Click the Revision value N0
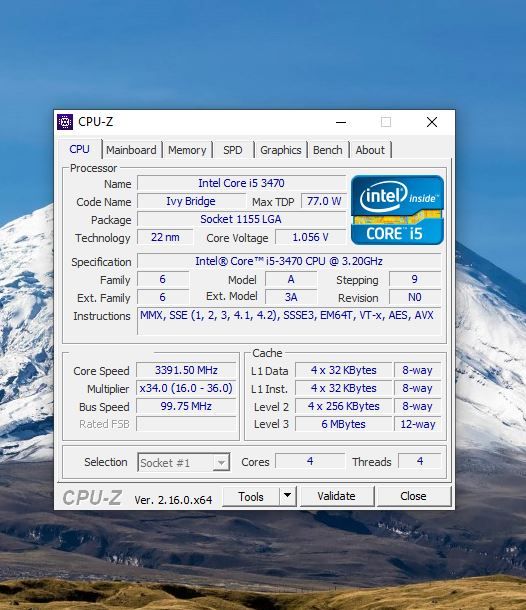Viewport: 526px width, 610px height. click(415, 297)
